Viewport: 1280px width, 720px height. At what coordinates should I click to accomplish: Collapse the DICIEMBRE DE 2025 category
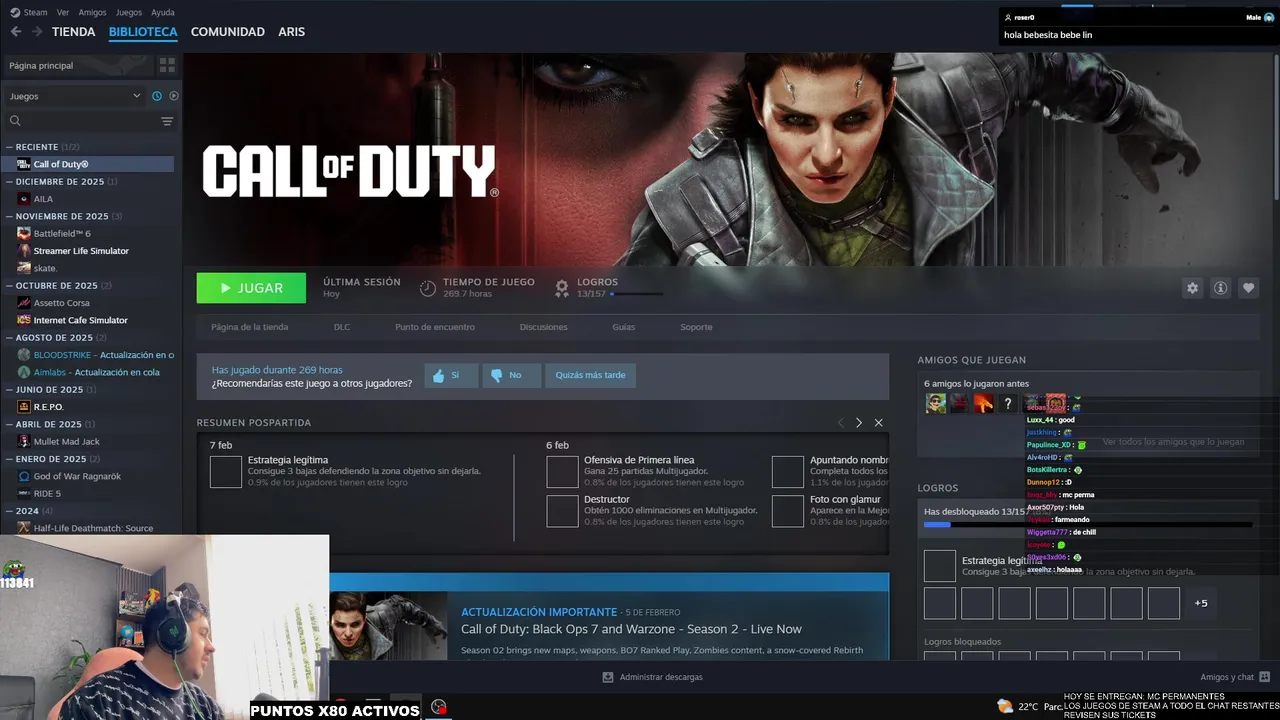pyautogui.click(x=9, y=182)
